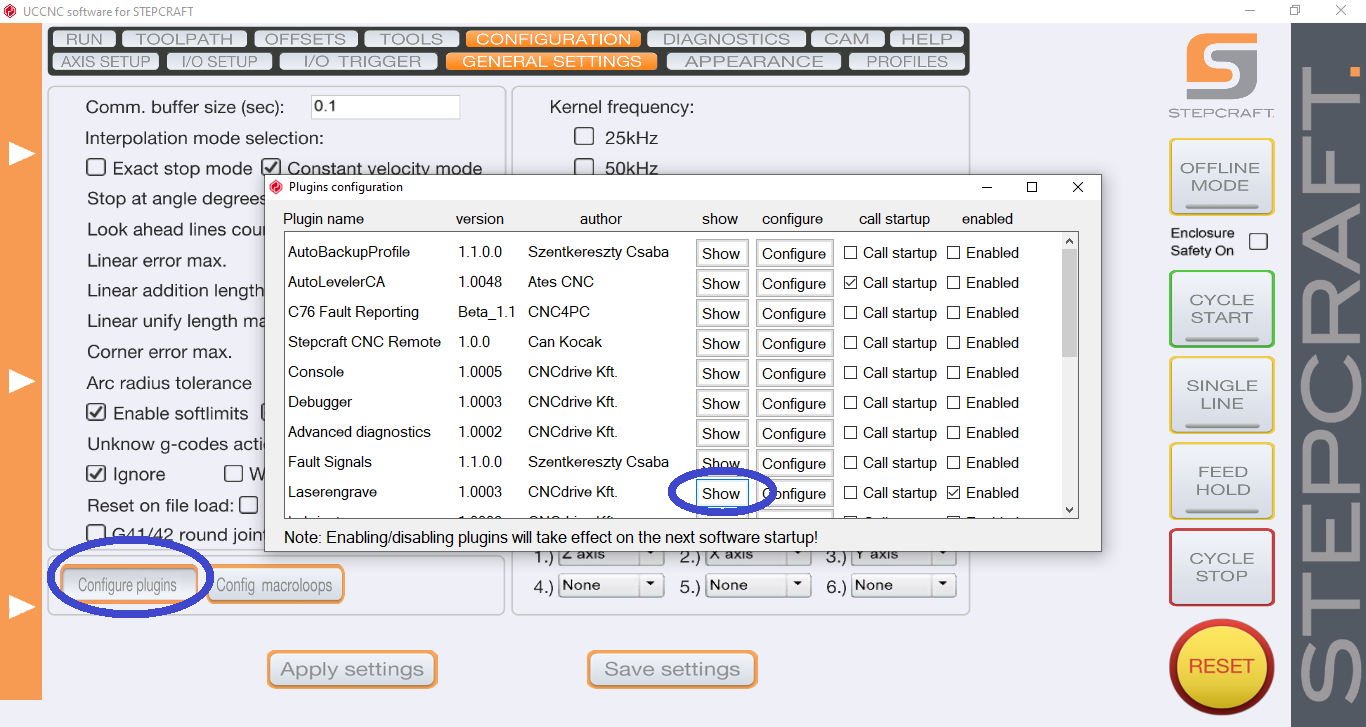
Task: Click OFFLINE MODE button
Action: [1221, 177]
